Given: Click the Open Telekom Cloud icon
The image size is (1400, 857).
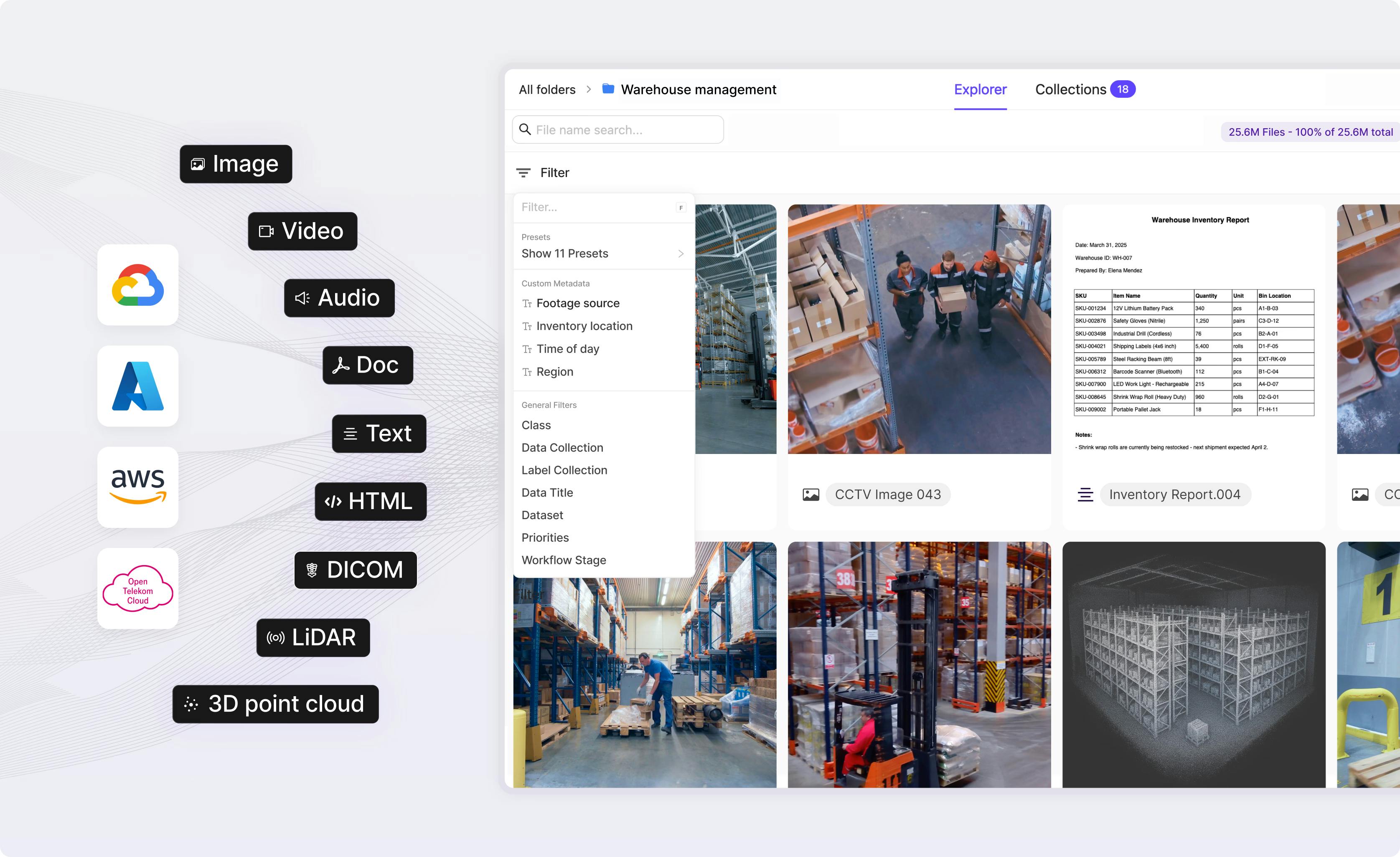Looking at the screenshot, I should point(137,588).
